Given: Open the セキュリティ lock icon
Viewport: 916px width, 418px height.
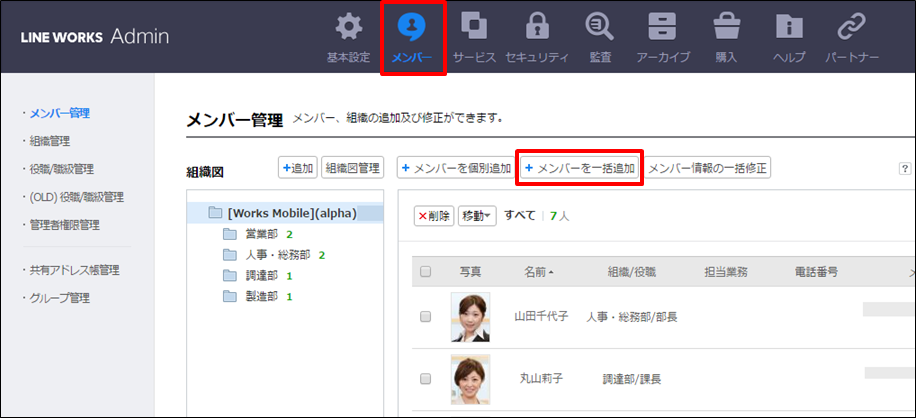Looking at the screenshot, I should point(537,27).
